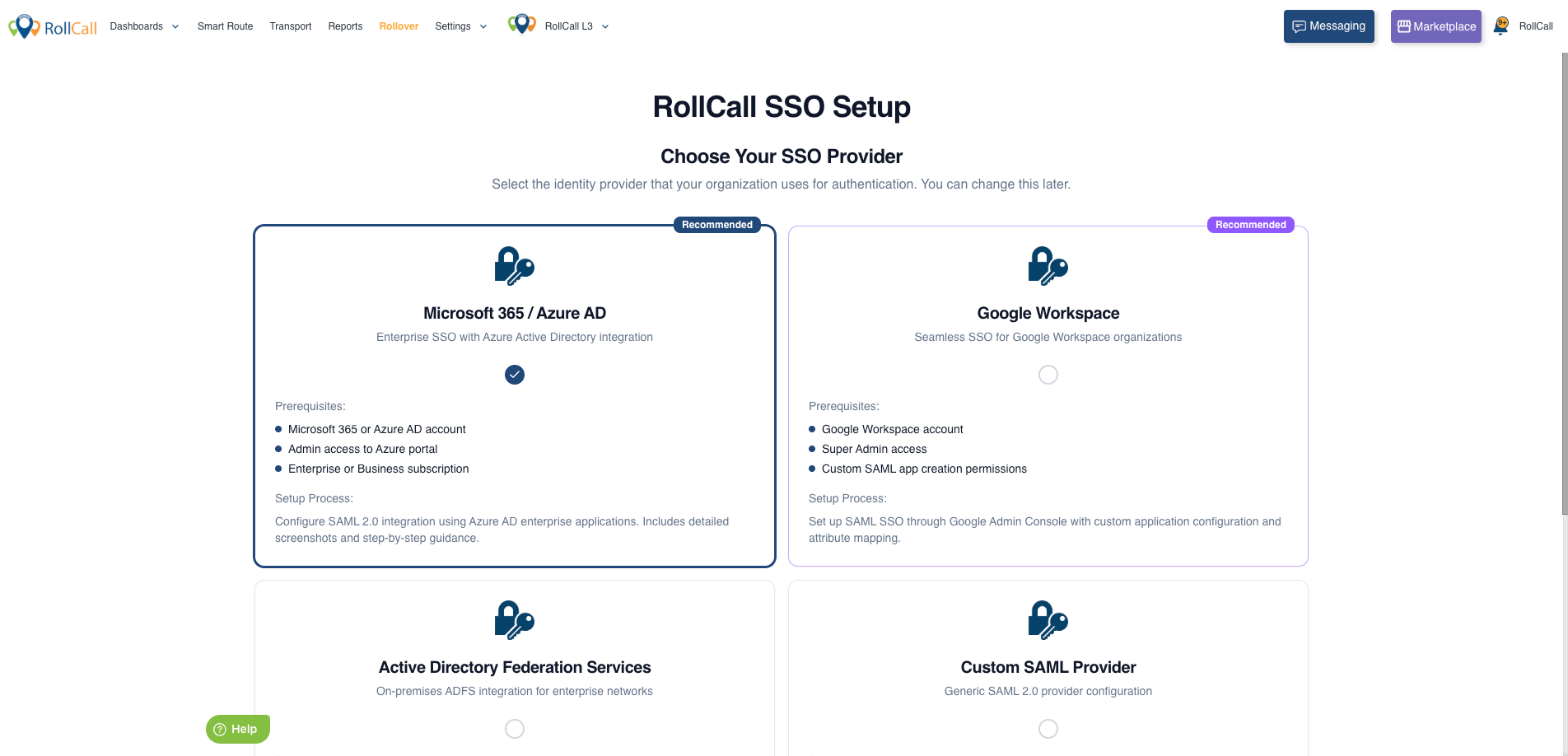Image resolution: width=1568 pixels, height=756 pixels.
Task: Click the ADFS lock-key icon
Action: click(514, 620)
